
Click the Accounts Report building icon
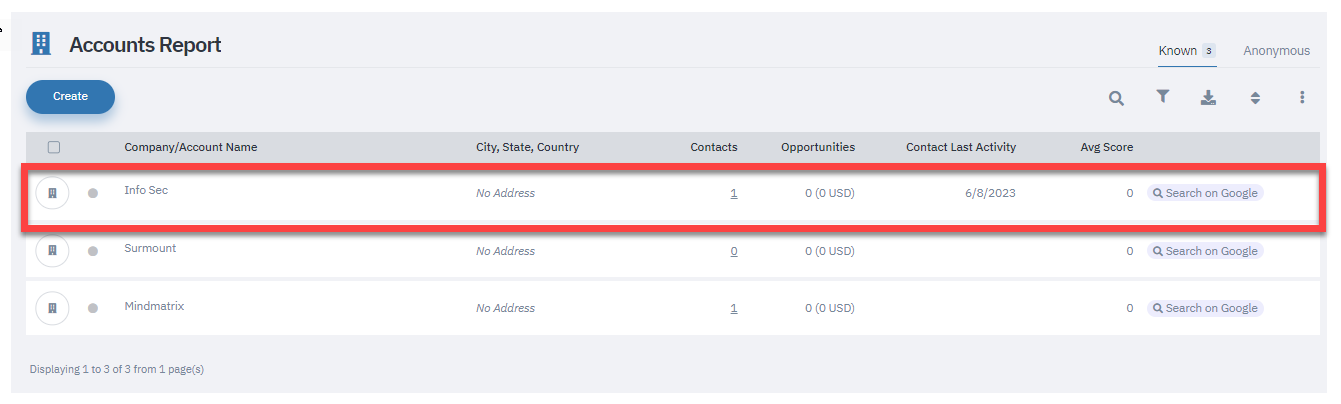click(x=41, y=43)
